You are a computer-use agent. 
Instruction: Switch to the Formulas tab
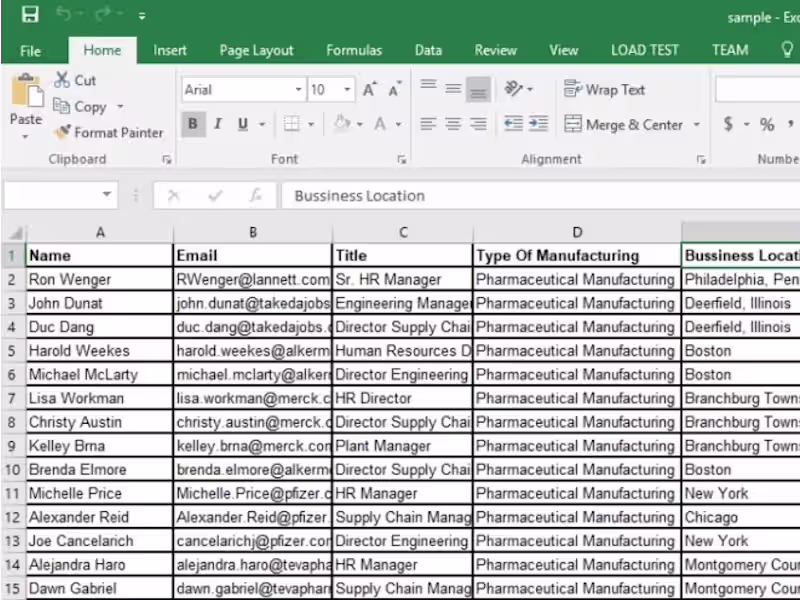pos(354,51)
